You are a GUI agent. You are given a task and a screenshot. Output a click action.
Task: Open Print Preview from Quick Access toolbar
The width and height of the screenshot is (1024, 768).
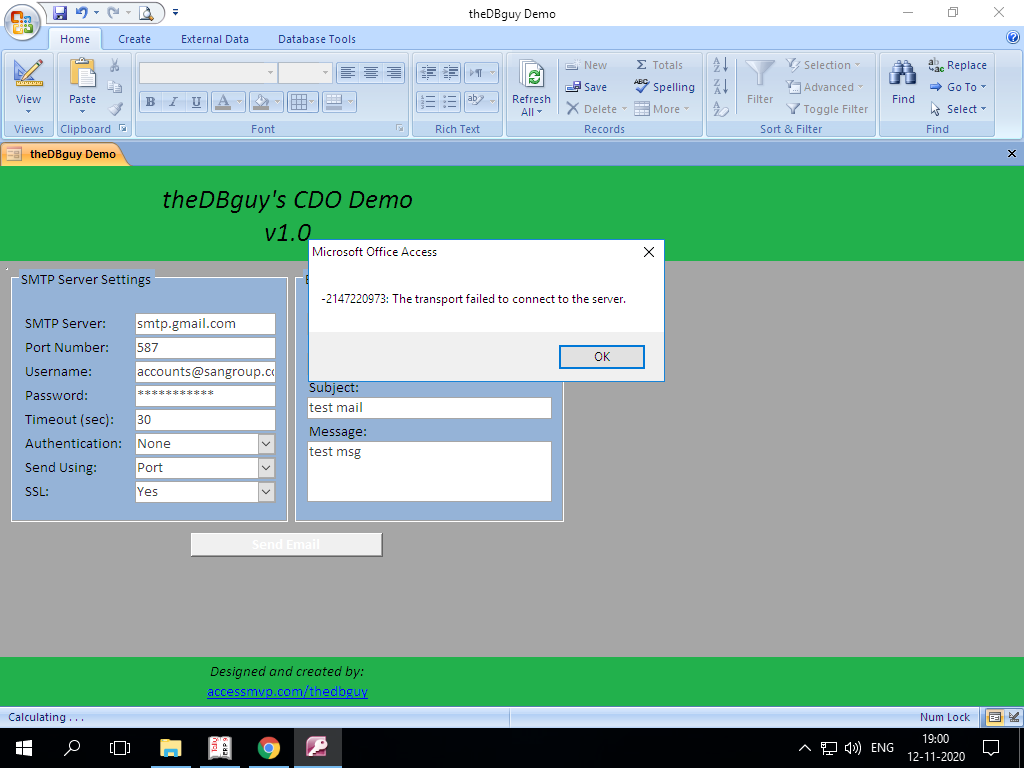click(146, 12)
